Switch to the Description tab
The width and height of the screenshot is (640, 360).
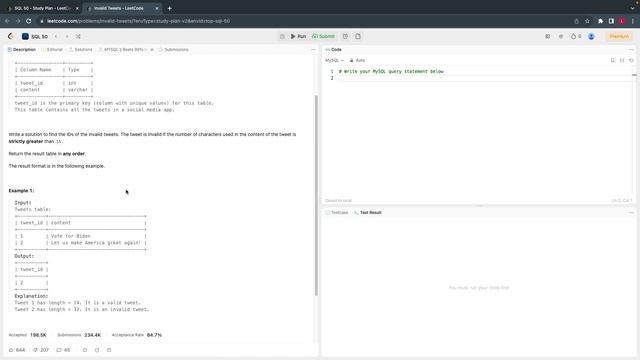pyautogui.click(x=22, y=49)
